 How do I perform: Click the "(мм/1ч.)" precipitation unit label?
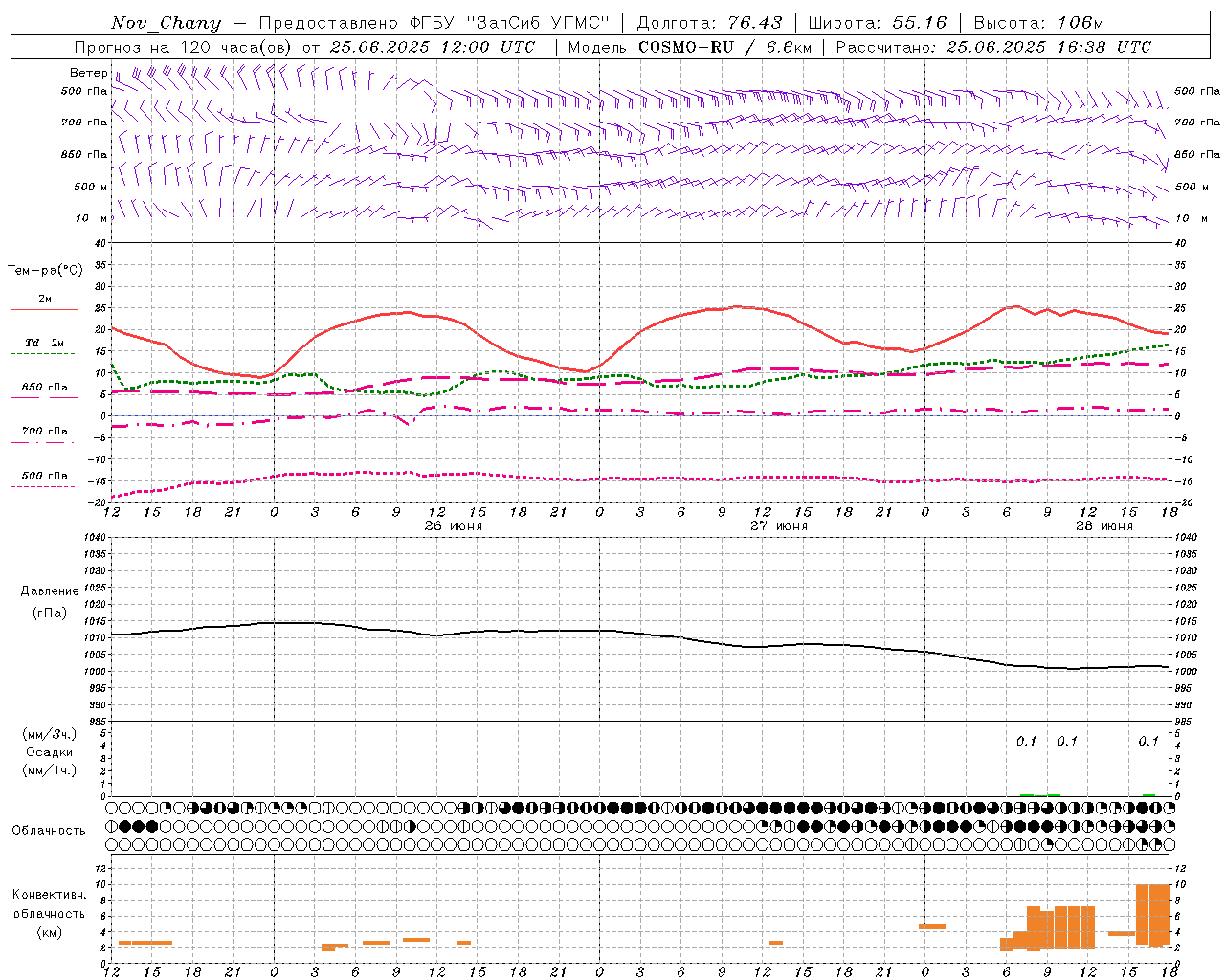pos(50,770)
